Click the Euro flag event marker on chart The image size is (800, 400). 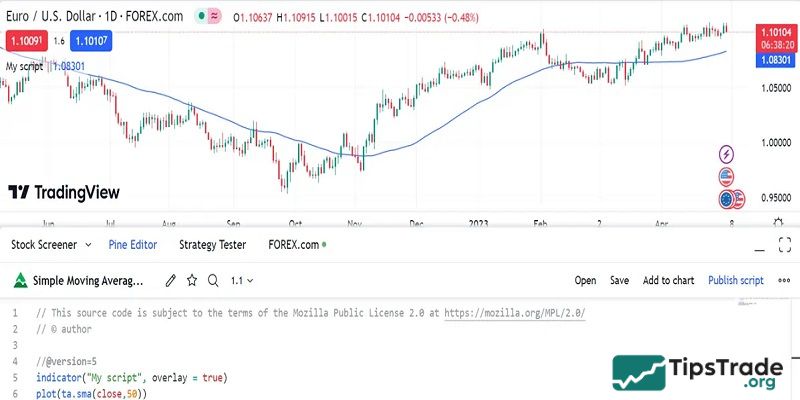(725, 198)
